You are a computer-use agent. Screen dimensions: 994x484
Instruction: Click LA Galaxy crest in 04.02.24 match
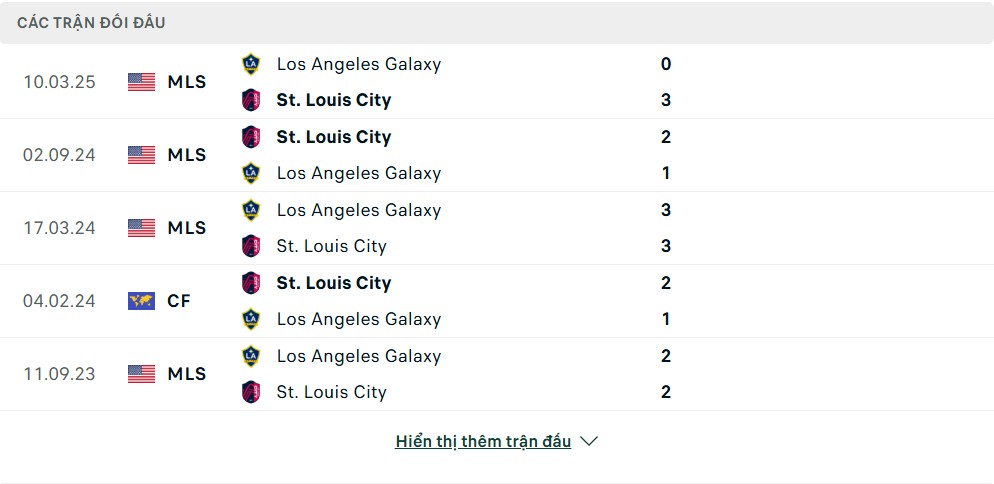(x=251, y=319)
